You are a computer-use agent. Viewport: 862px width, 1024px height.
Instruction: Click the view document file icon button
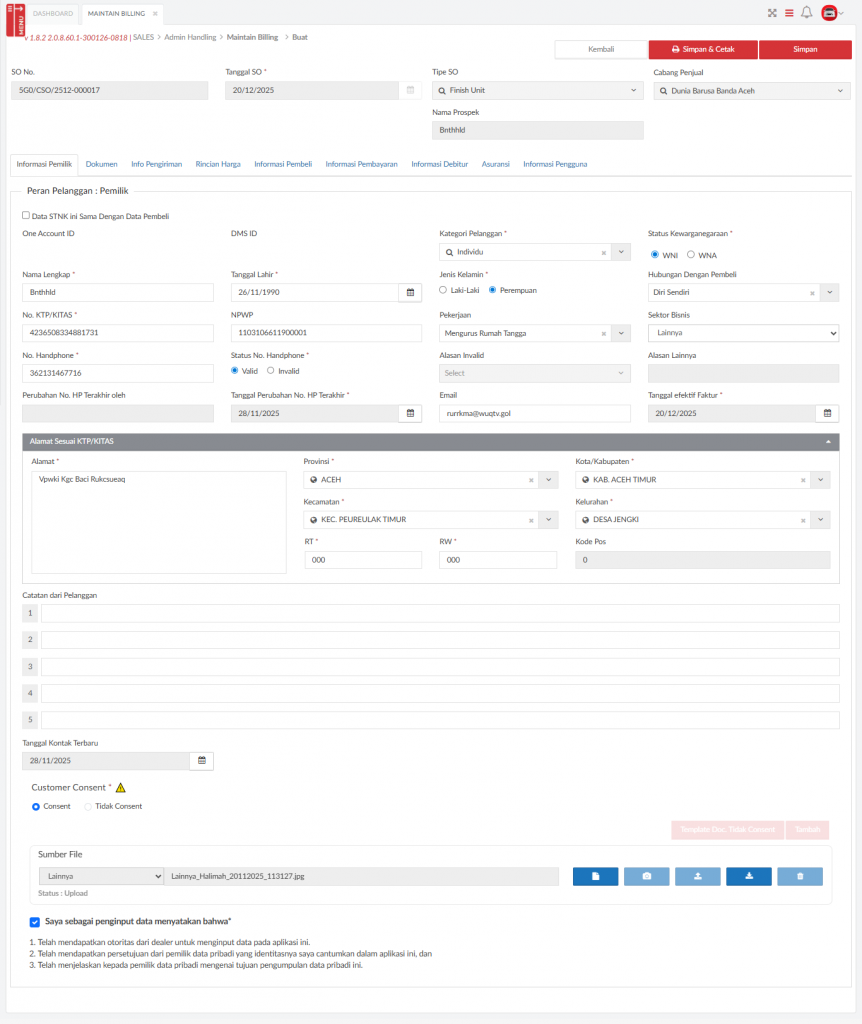595,876
